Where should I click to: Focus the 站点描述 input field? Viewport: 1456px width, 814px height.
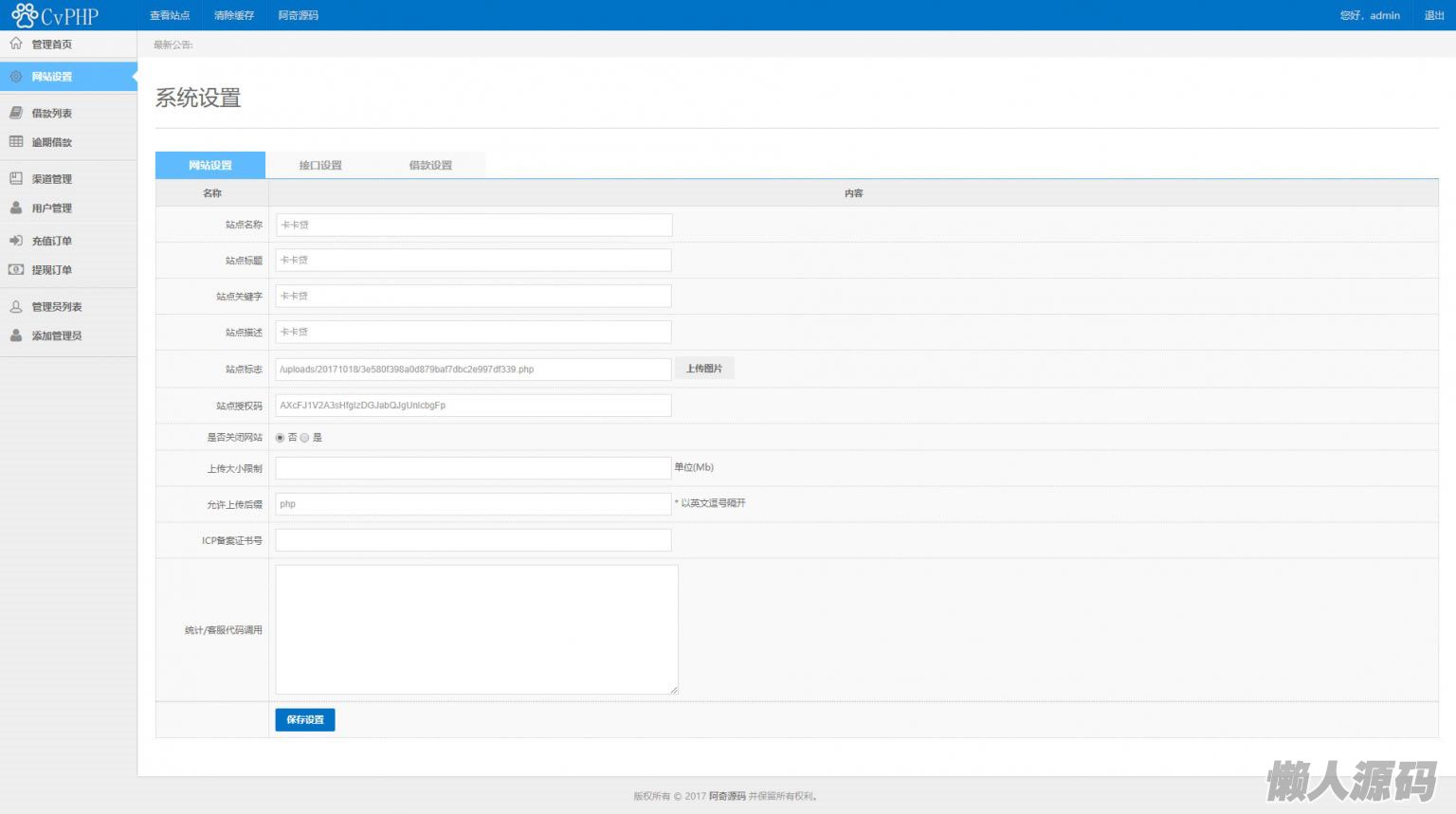point(474,333)
